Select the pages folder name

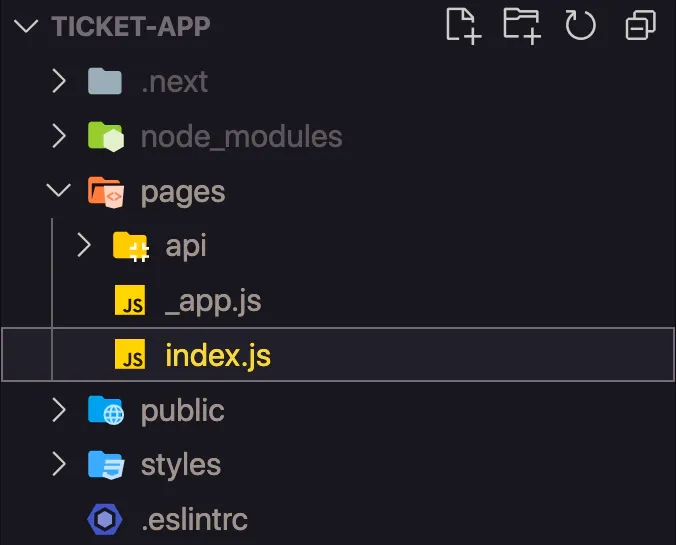[x=183, y=192]
